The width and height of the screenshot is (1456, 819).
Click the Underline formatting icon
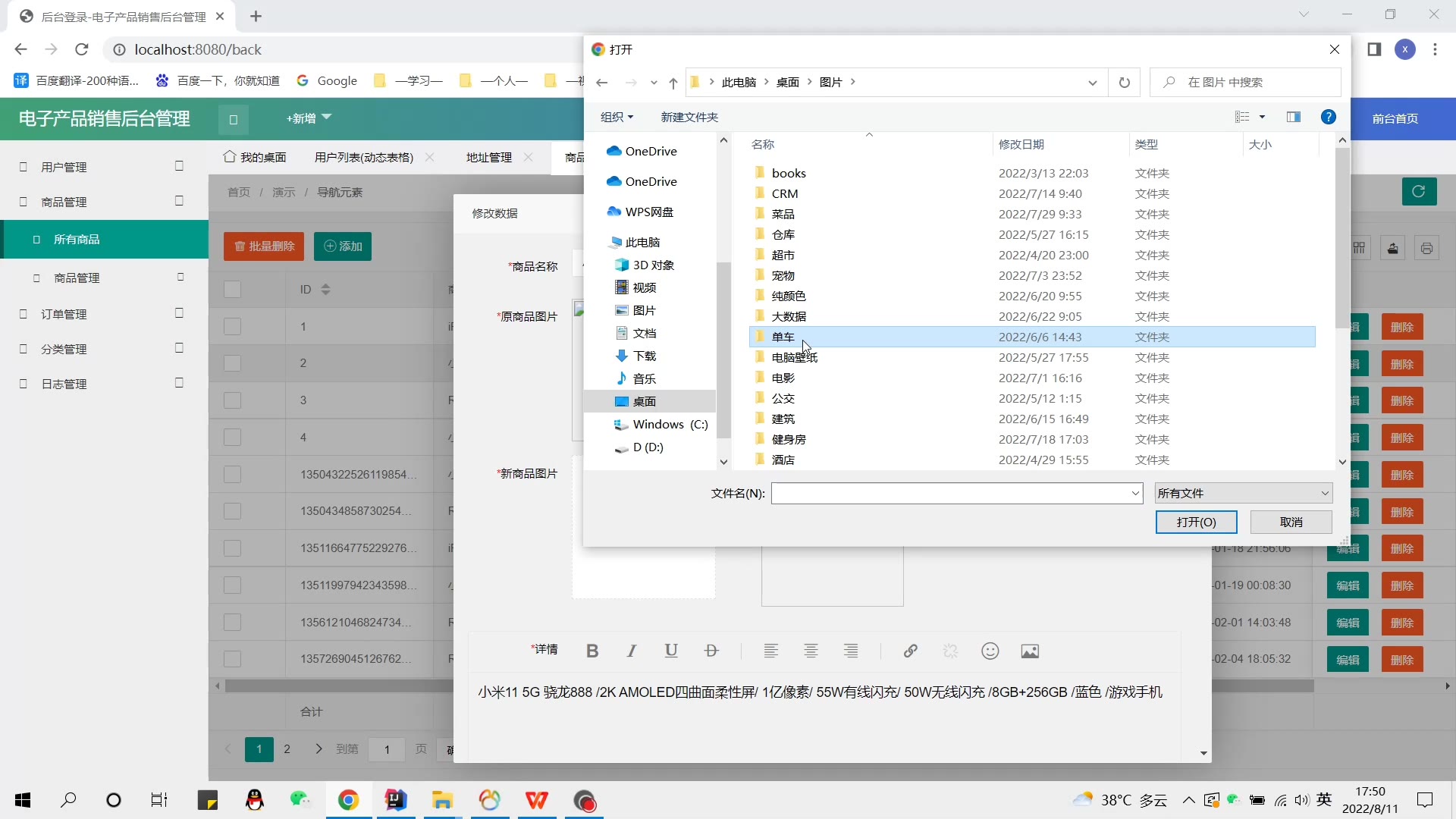coord(670,651)
